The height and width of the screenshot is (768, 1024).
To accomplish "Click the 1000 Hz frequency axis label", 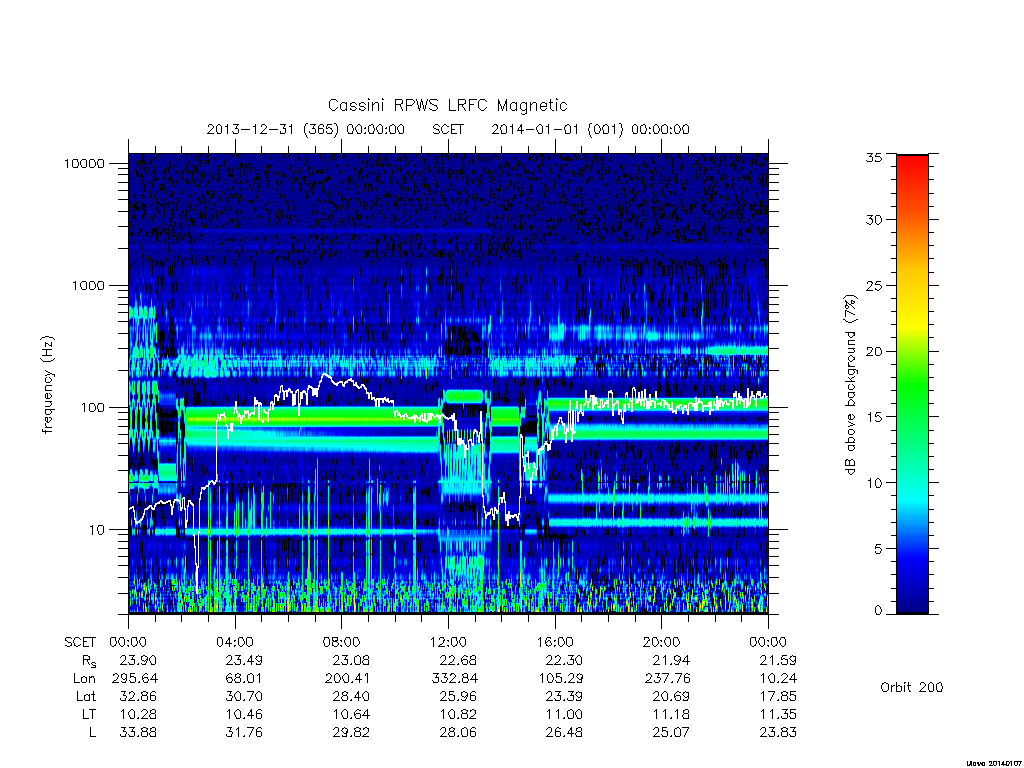I will [88, 285].
